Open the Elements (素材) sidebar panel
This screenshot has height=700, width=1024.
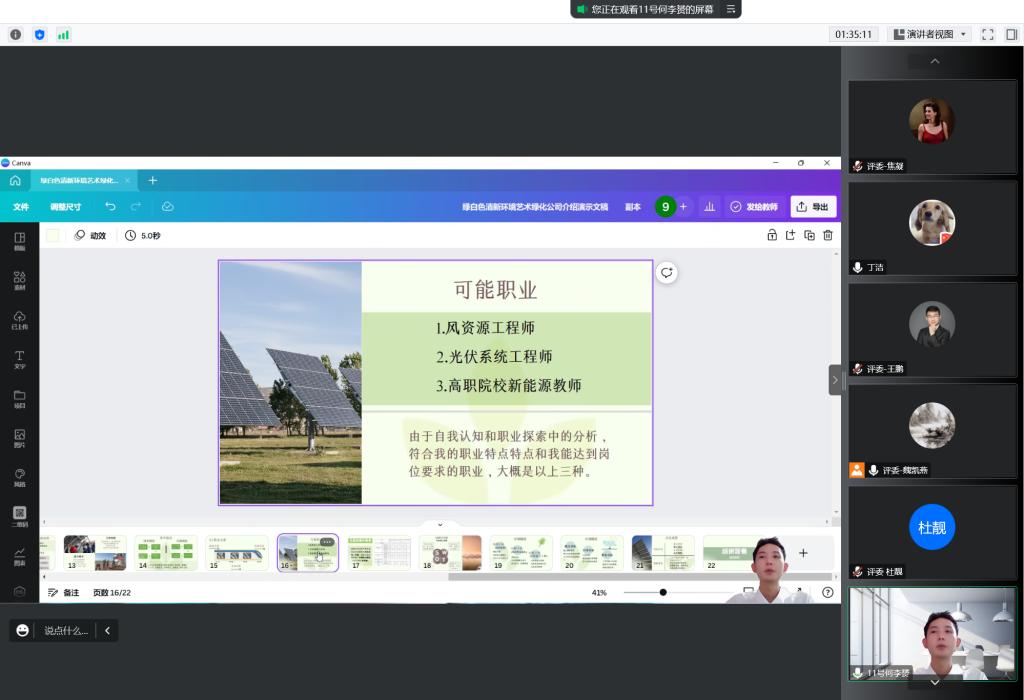click(19, 280)
